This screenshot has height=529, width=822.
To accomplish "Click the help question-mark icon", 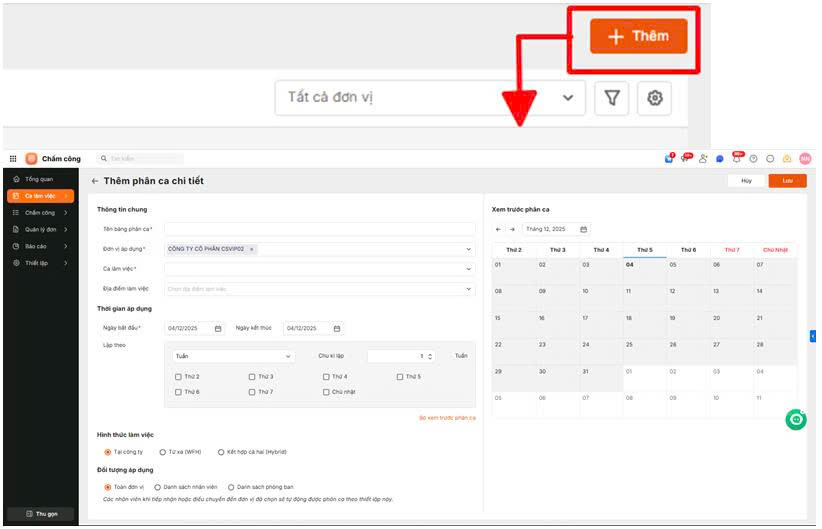I will [x=753, y=158].
